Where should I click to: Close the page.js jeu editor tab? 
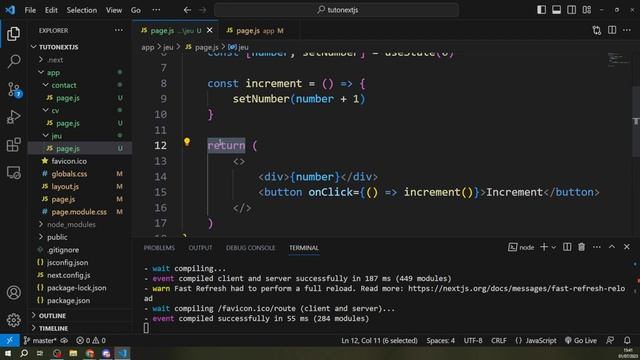click(x=209, y=30)
